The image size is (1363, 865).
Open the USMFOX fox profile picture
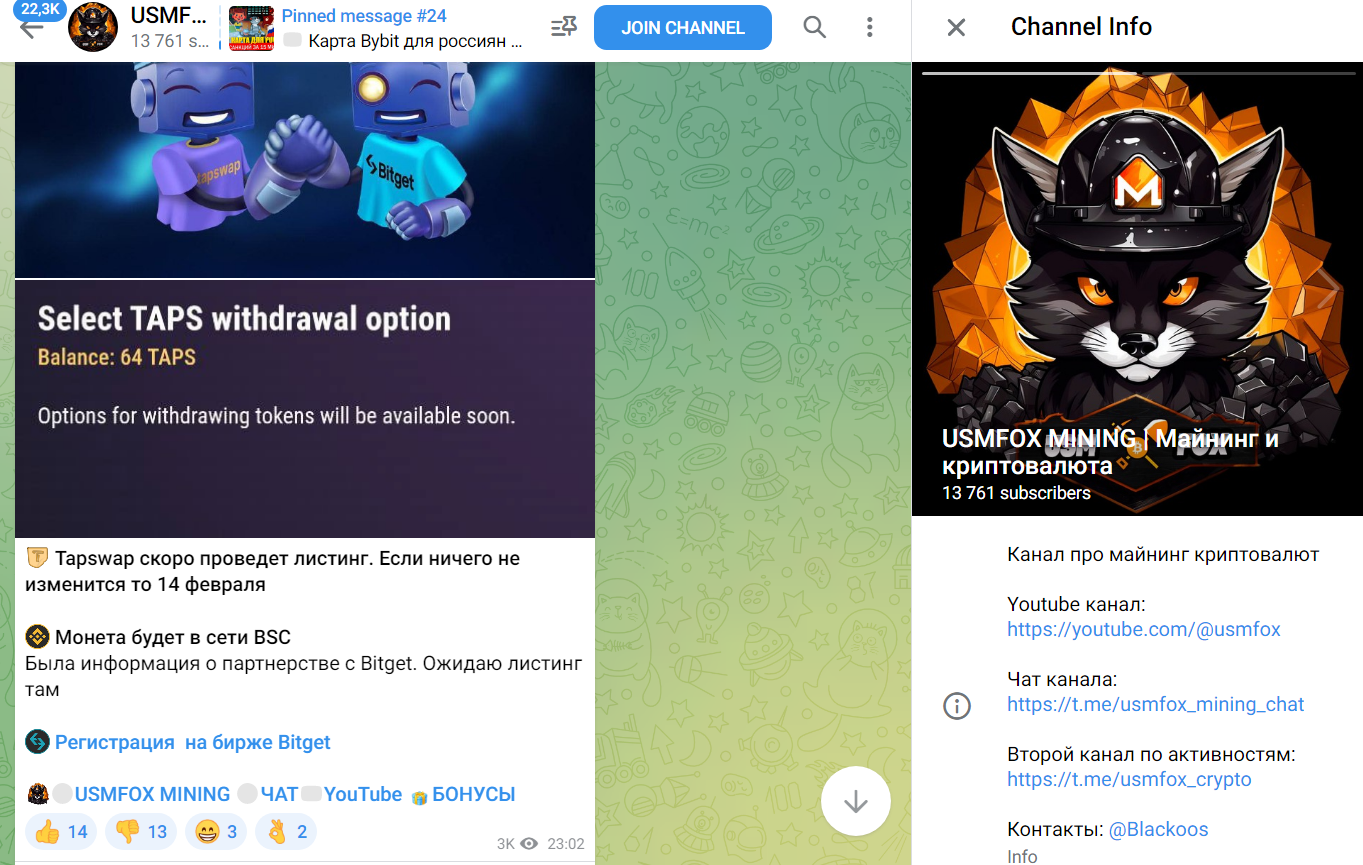[x=1137, y=290]
